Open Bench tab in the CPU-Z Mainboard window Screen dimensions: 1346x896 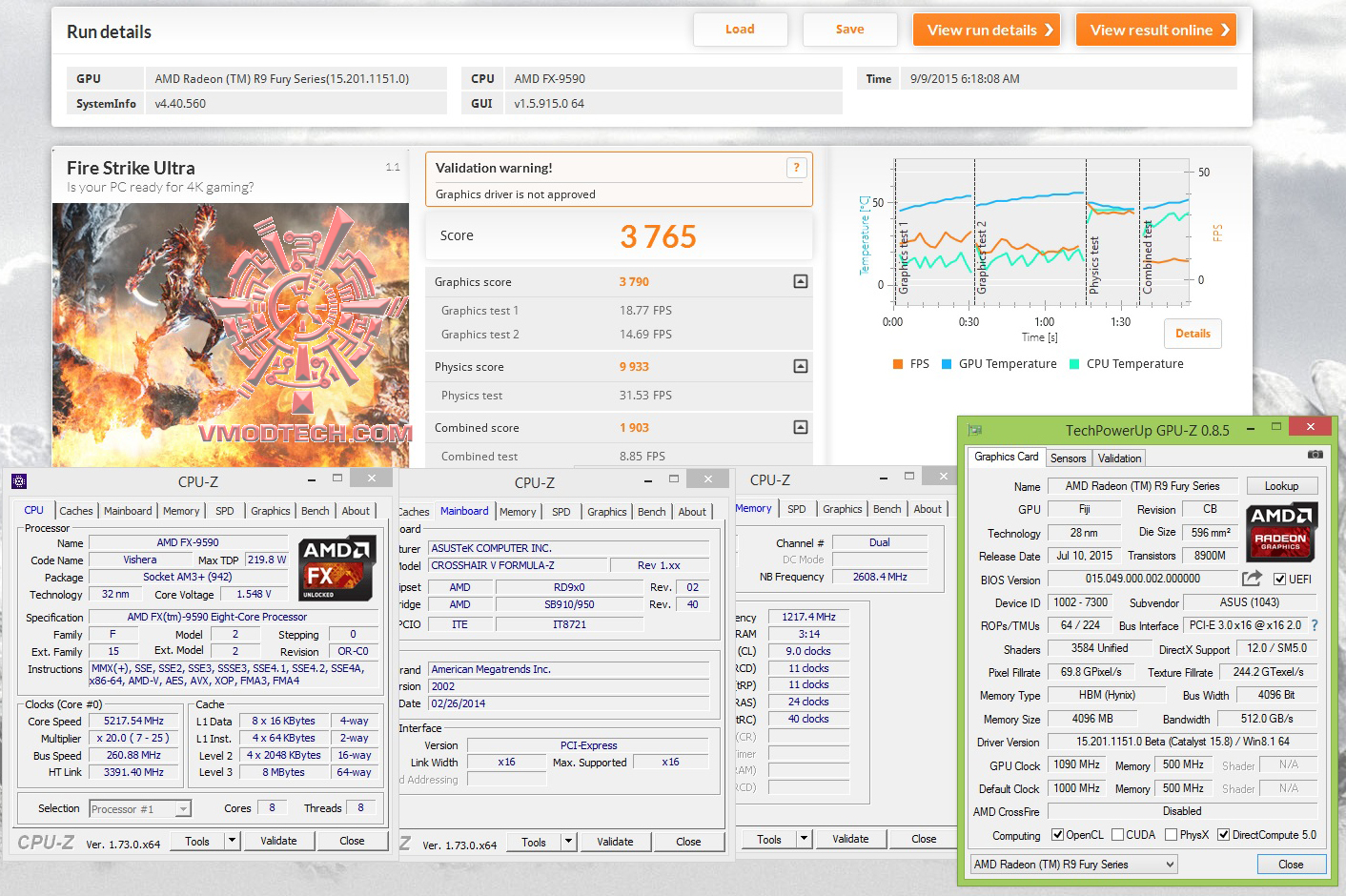click(x=652, y=512)
